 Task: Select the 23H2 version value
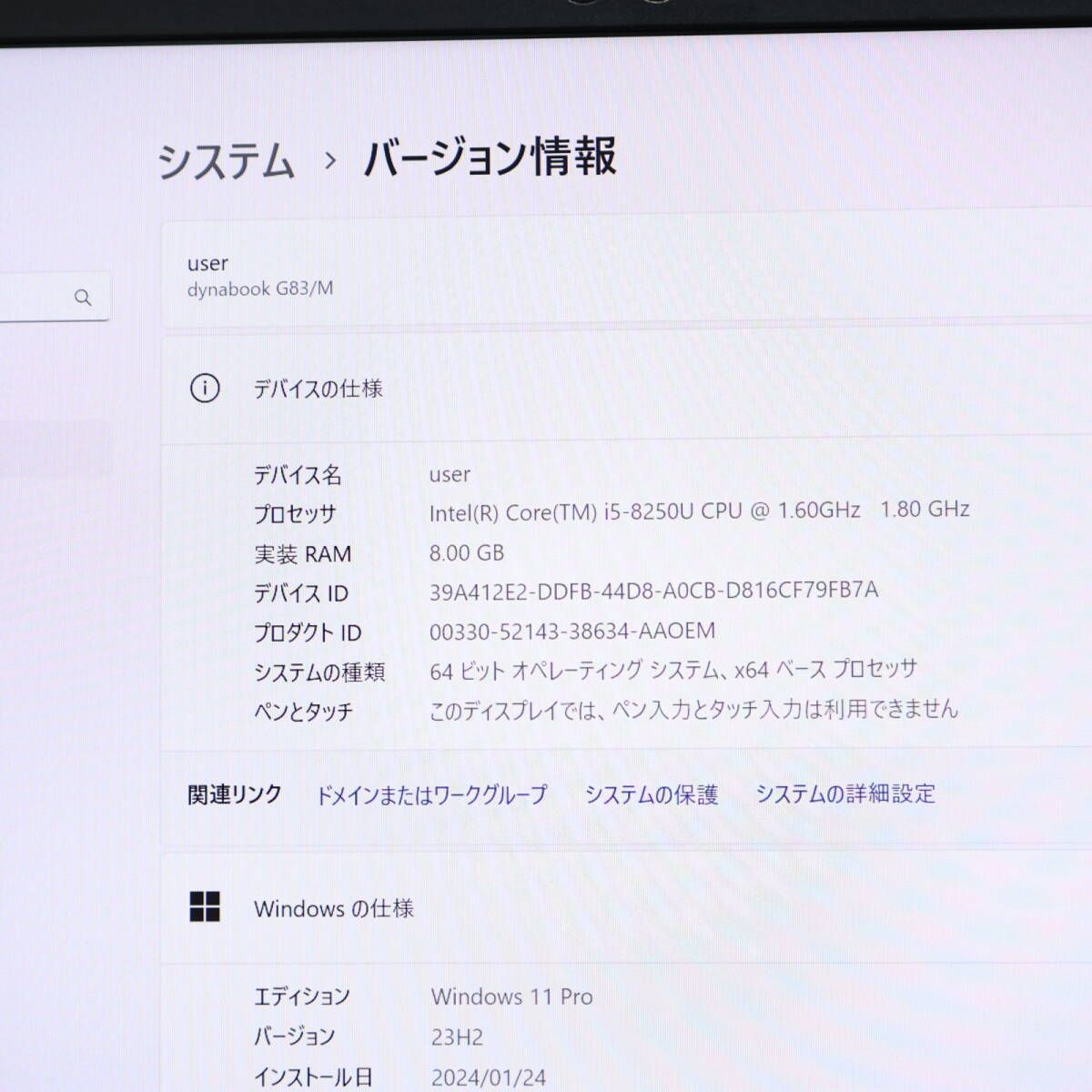[x=457, y=1037]
